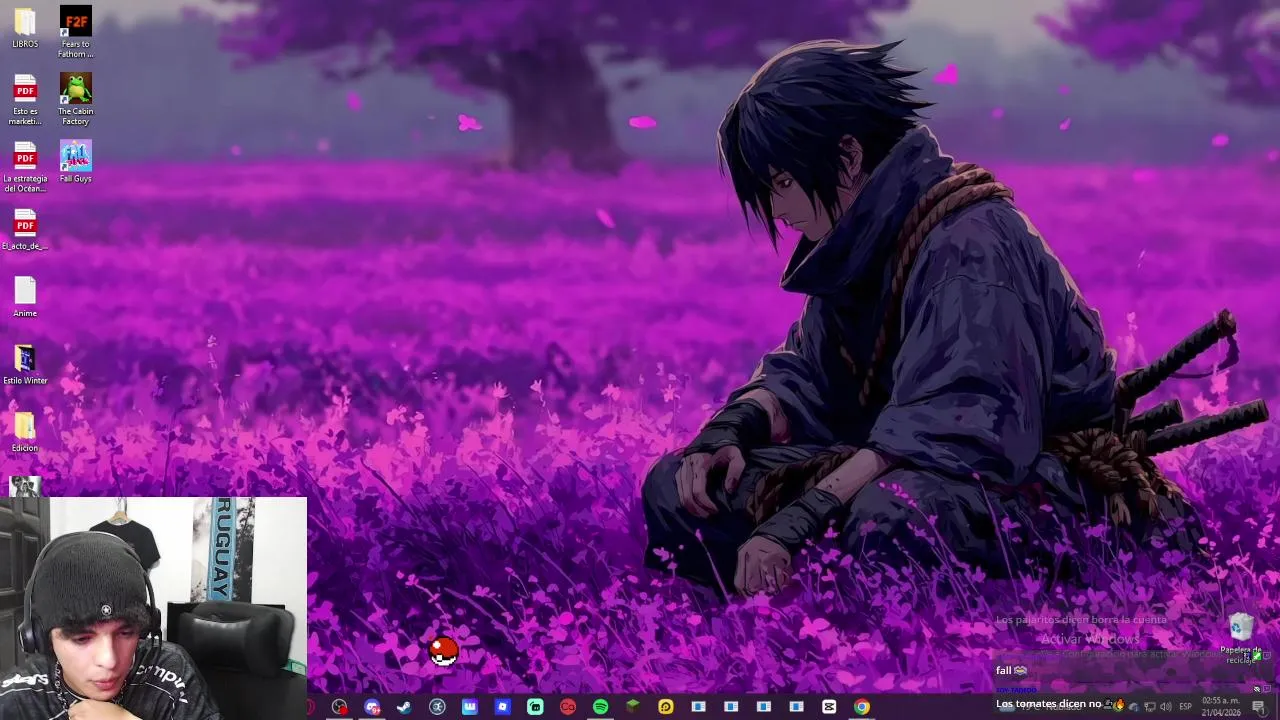Change the ESP keyboard language indicator

tap(1185, 707)
